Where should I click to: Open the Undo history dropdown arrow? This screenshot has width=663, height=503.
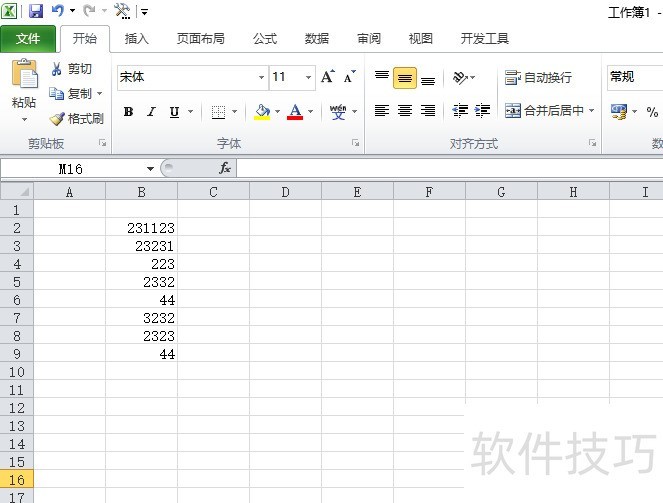pos(72,11)
